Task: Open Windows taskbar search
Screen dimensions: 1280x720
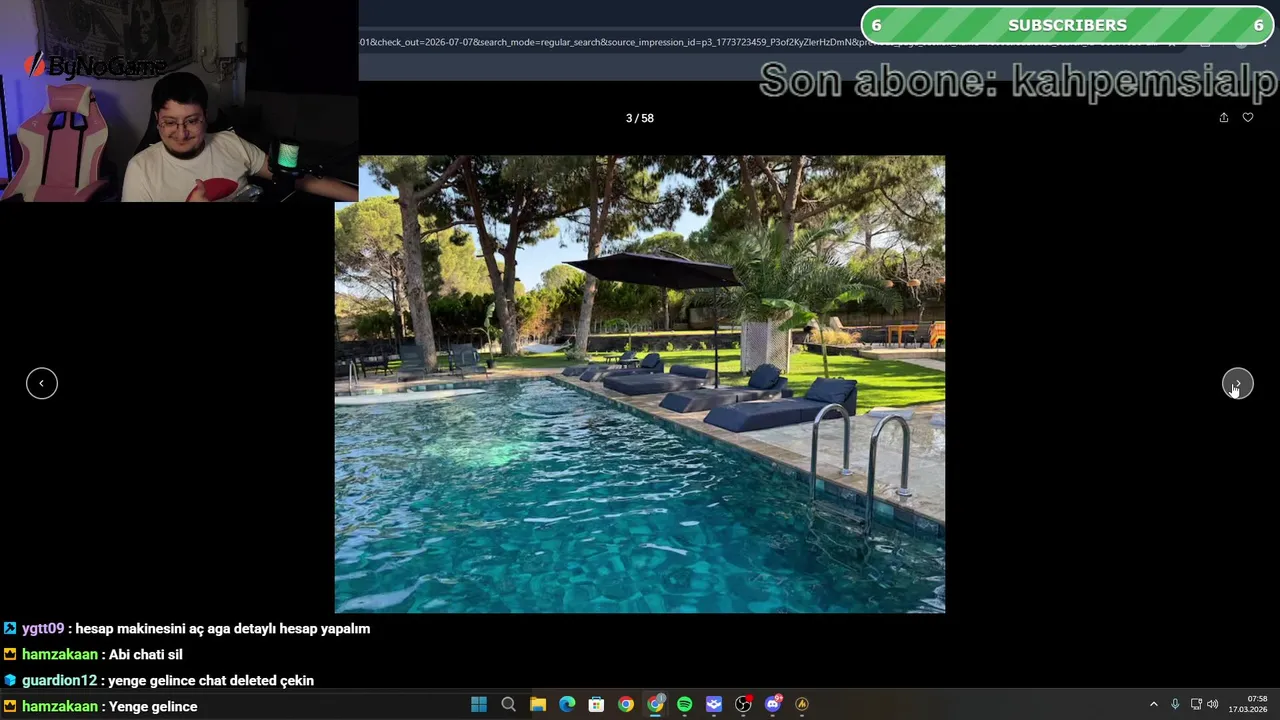Action: pos(508,704)
